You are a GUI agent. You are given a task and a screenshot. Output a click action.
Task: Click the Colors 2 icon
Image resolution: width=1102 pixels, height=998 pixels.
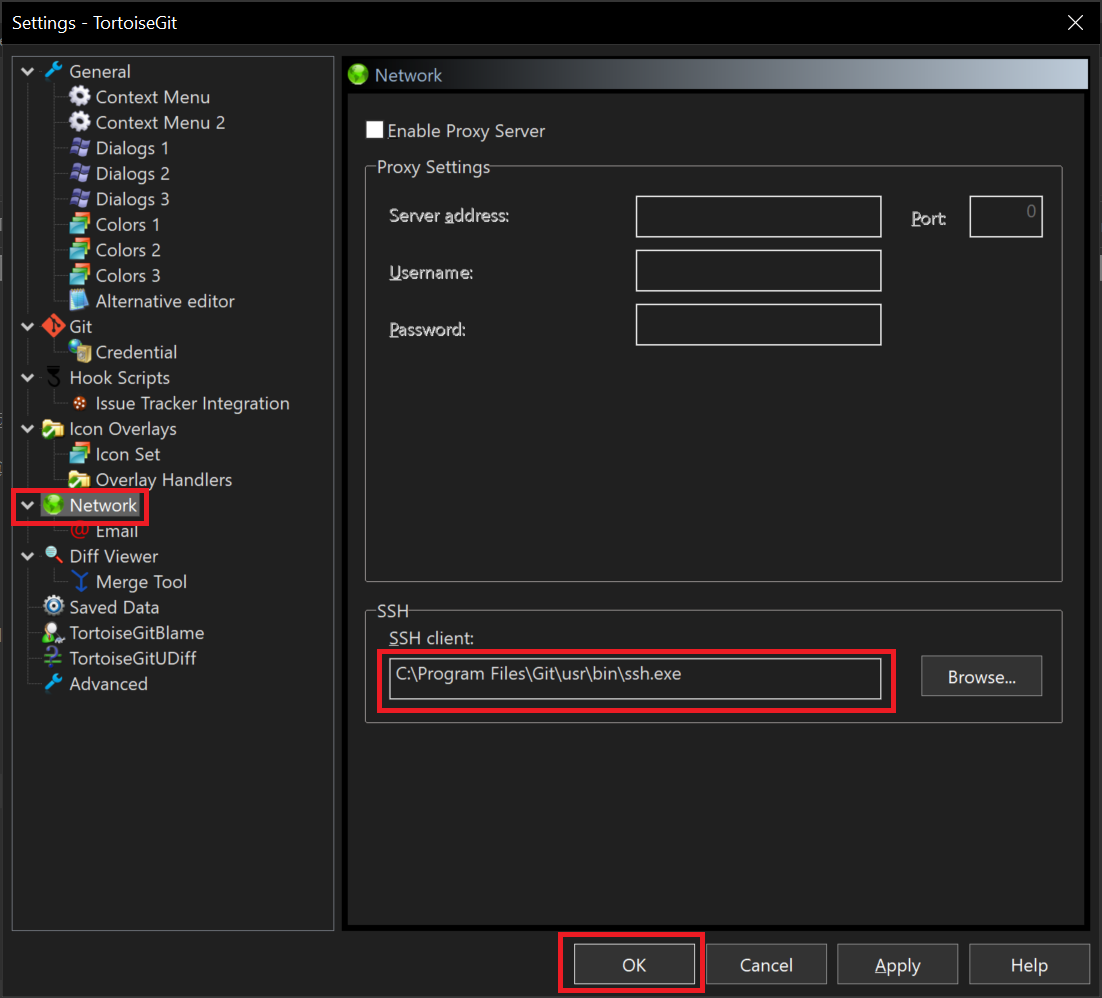(79, 250)
